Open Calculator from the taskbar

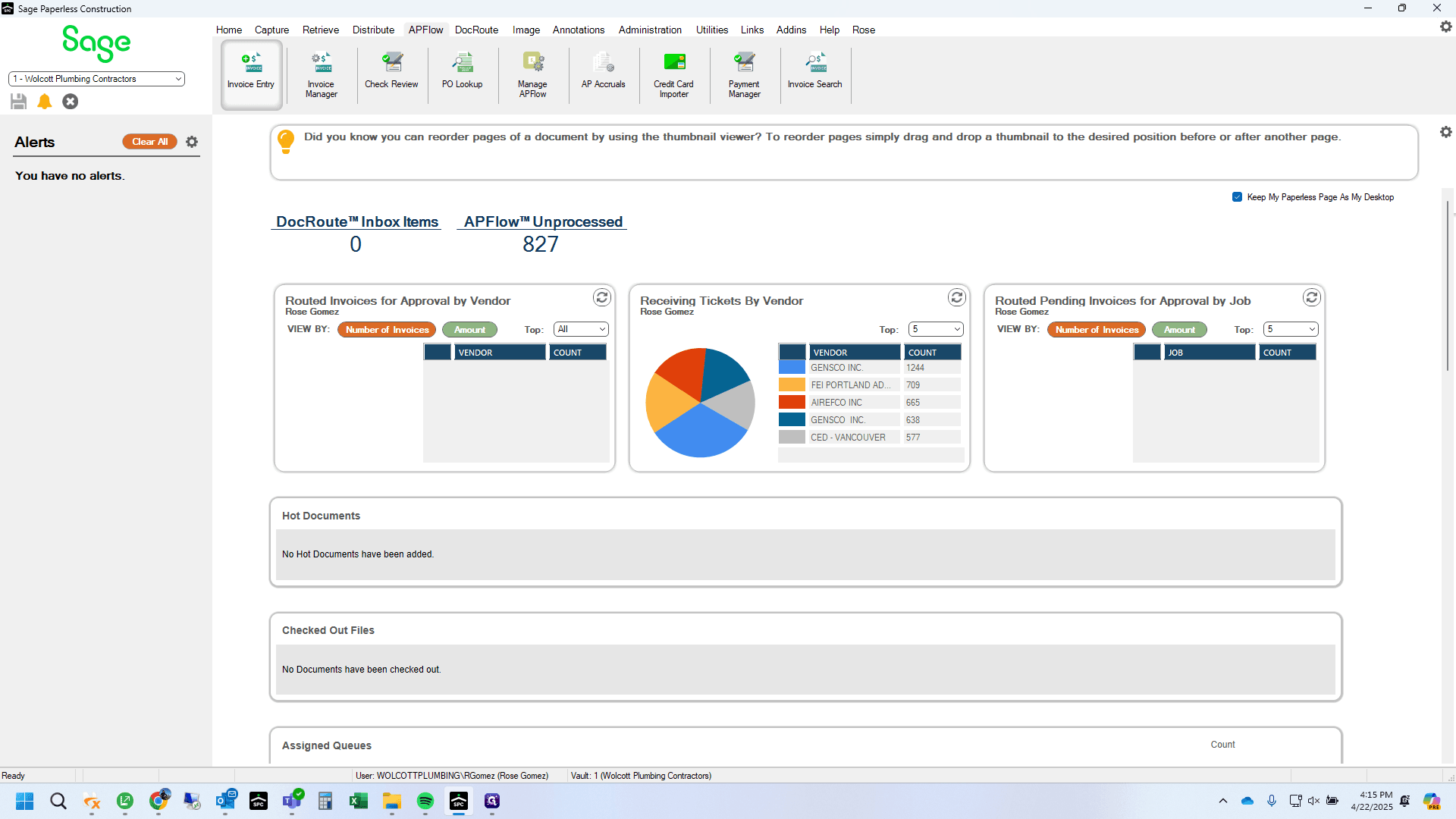point(325,801)
